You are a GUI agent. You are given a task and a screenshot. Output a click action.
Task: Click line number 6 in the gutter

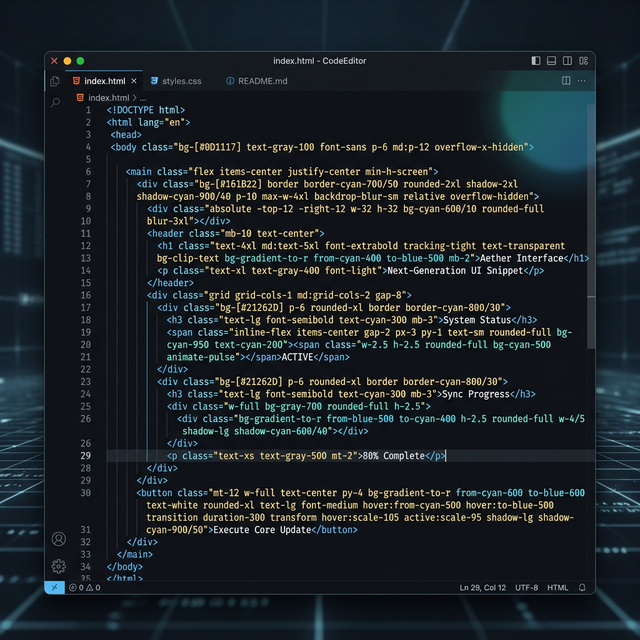(88, 172)
